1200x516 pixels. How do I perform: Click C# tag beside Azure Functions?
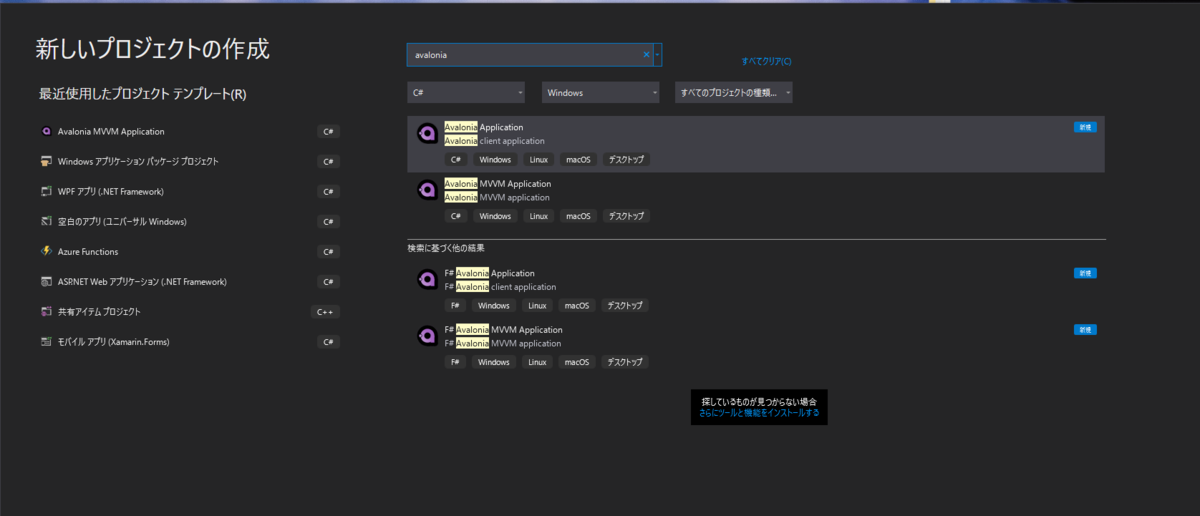(329, 252)
